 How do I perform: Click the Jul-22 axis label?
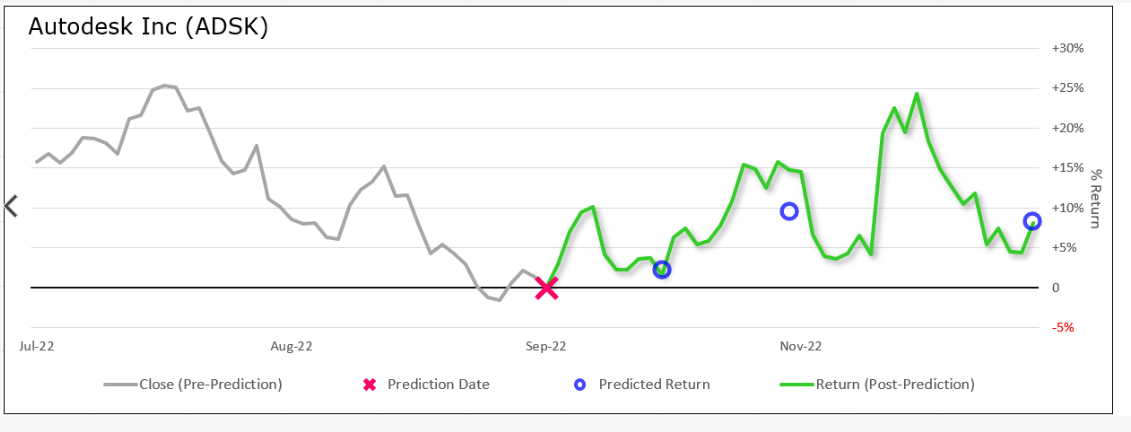(37, 346)
